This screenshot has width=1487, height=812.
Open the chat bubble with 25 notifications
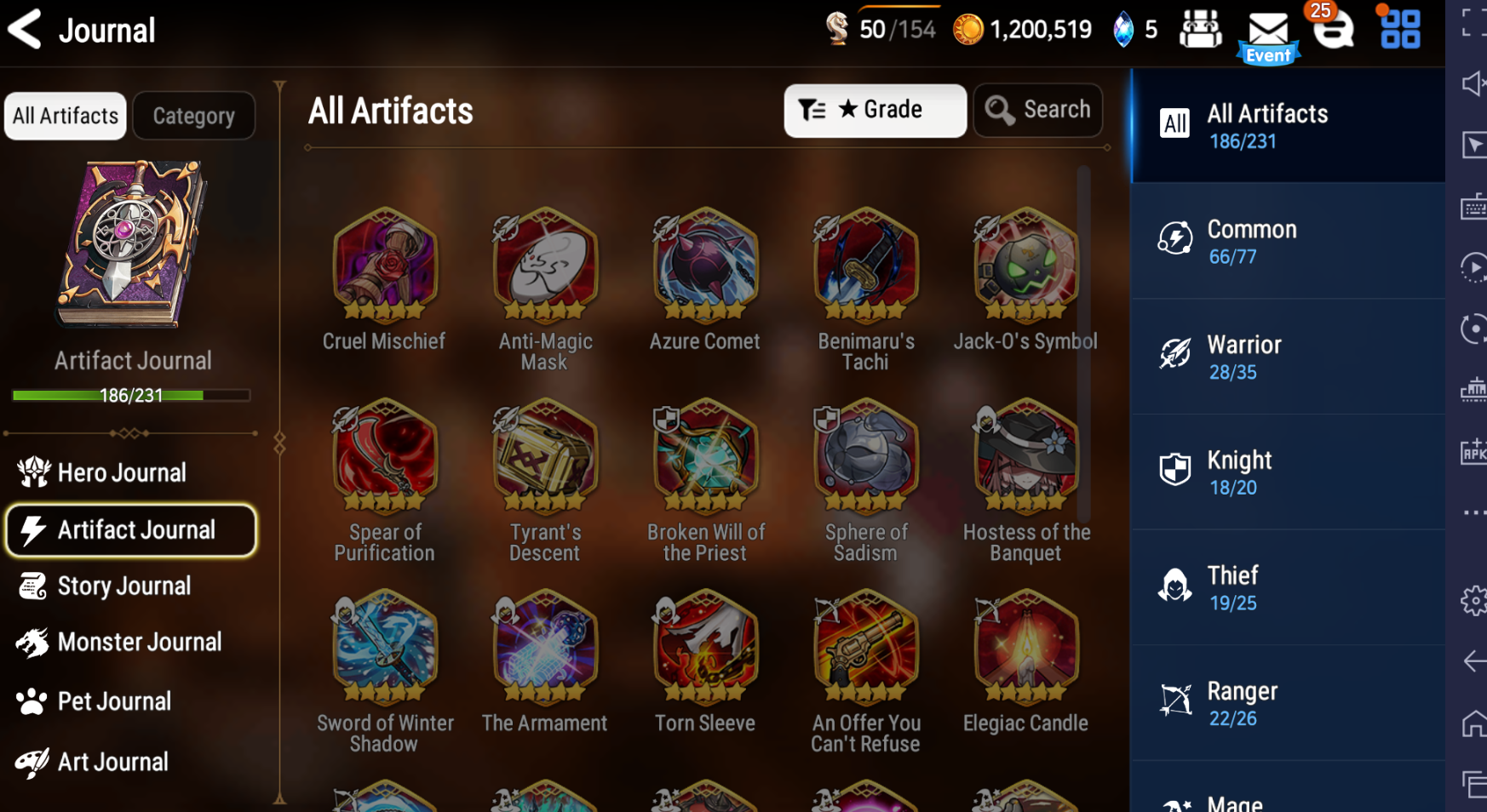[x=1332, y=27]
